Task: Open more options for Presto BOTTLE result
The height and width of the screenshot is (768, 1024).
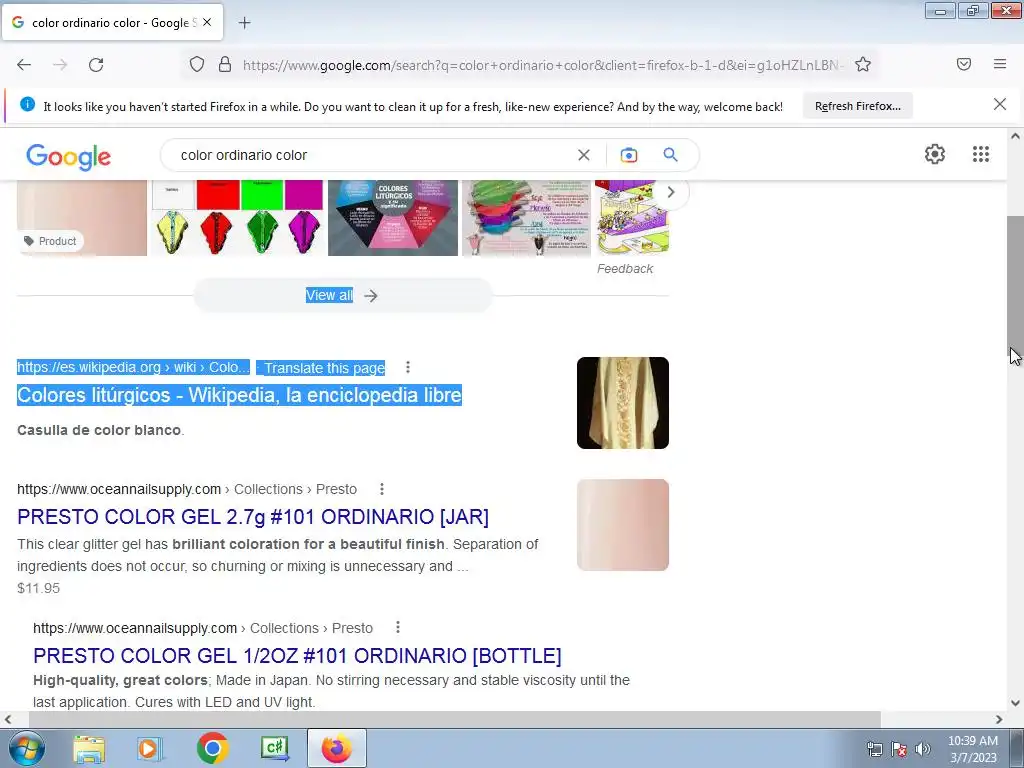Action: tap(398, 627)
